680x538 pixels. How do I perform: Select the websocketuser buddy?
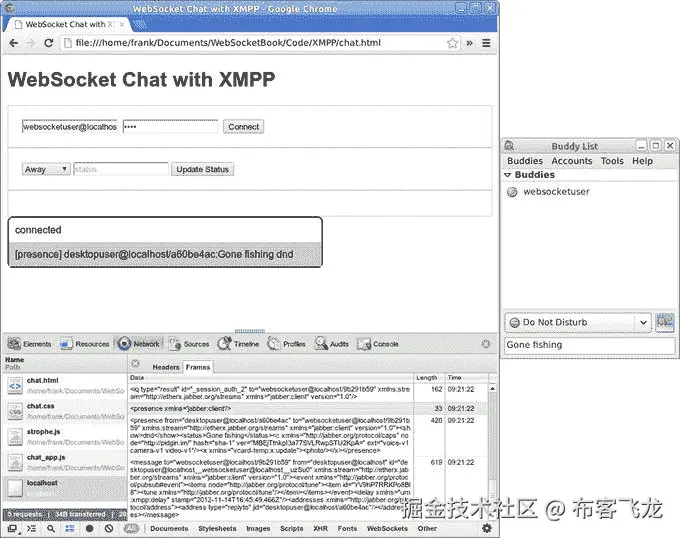coord(590,192)
